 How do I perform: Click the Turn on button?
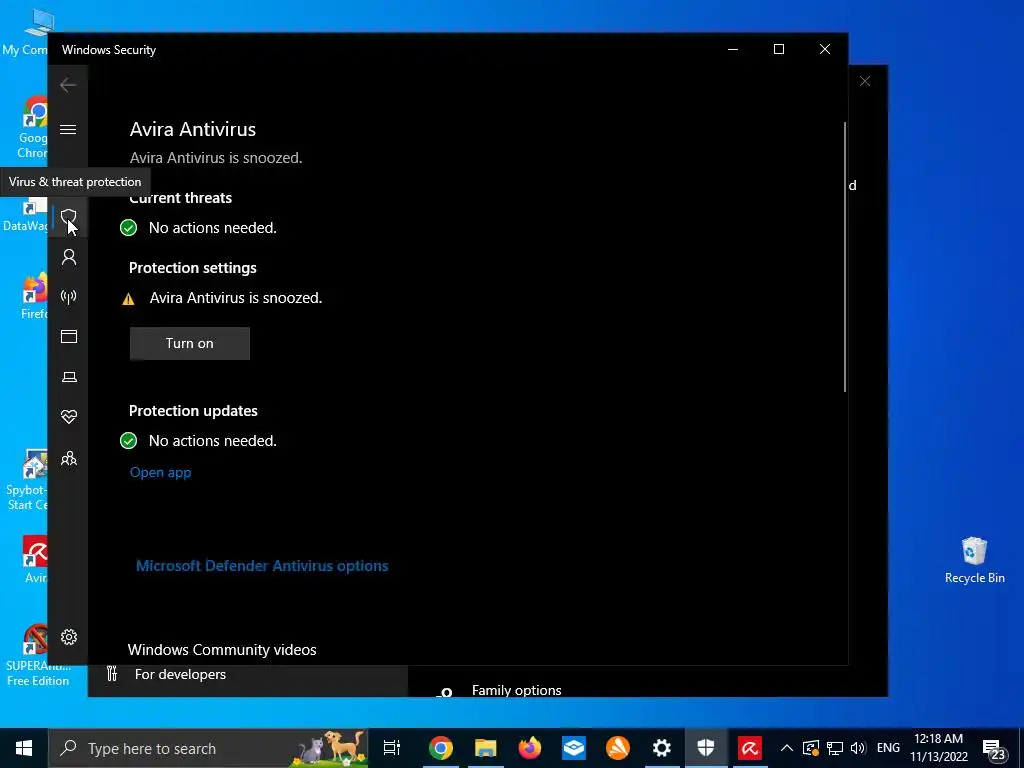pyautogui.click(x=189, y=344)
